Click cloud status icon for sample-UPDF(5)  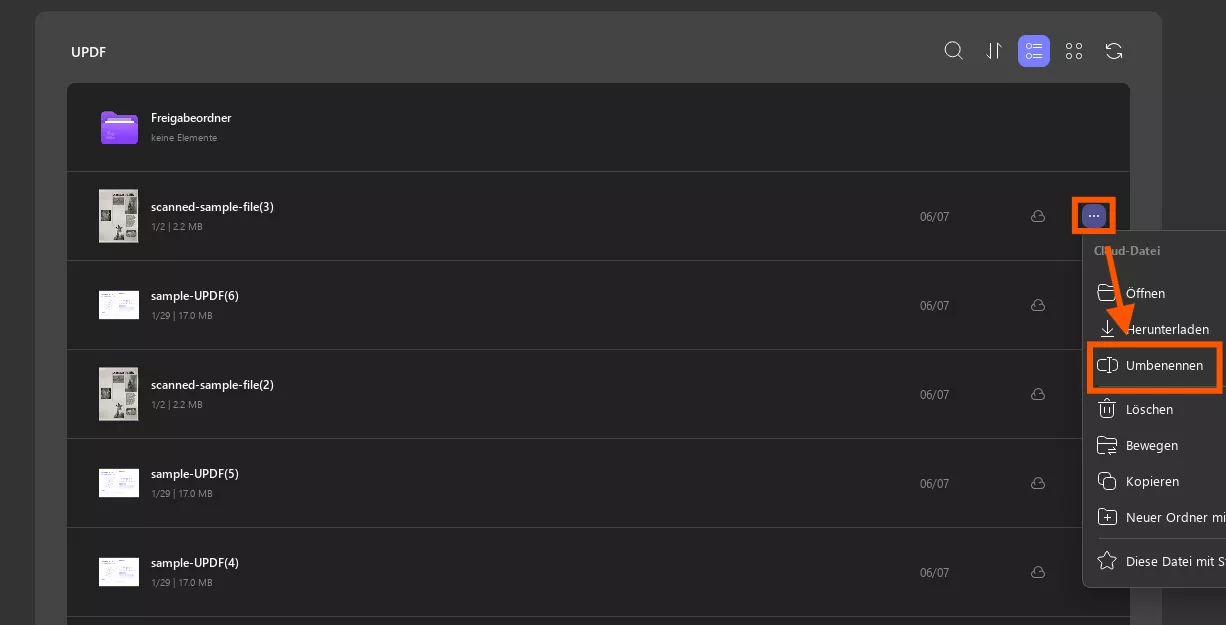1038,483
